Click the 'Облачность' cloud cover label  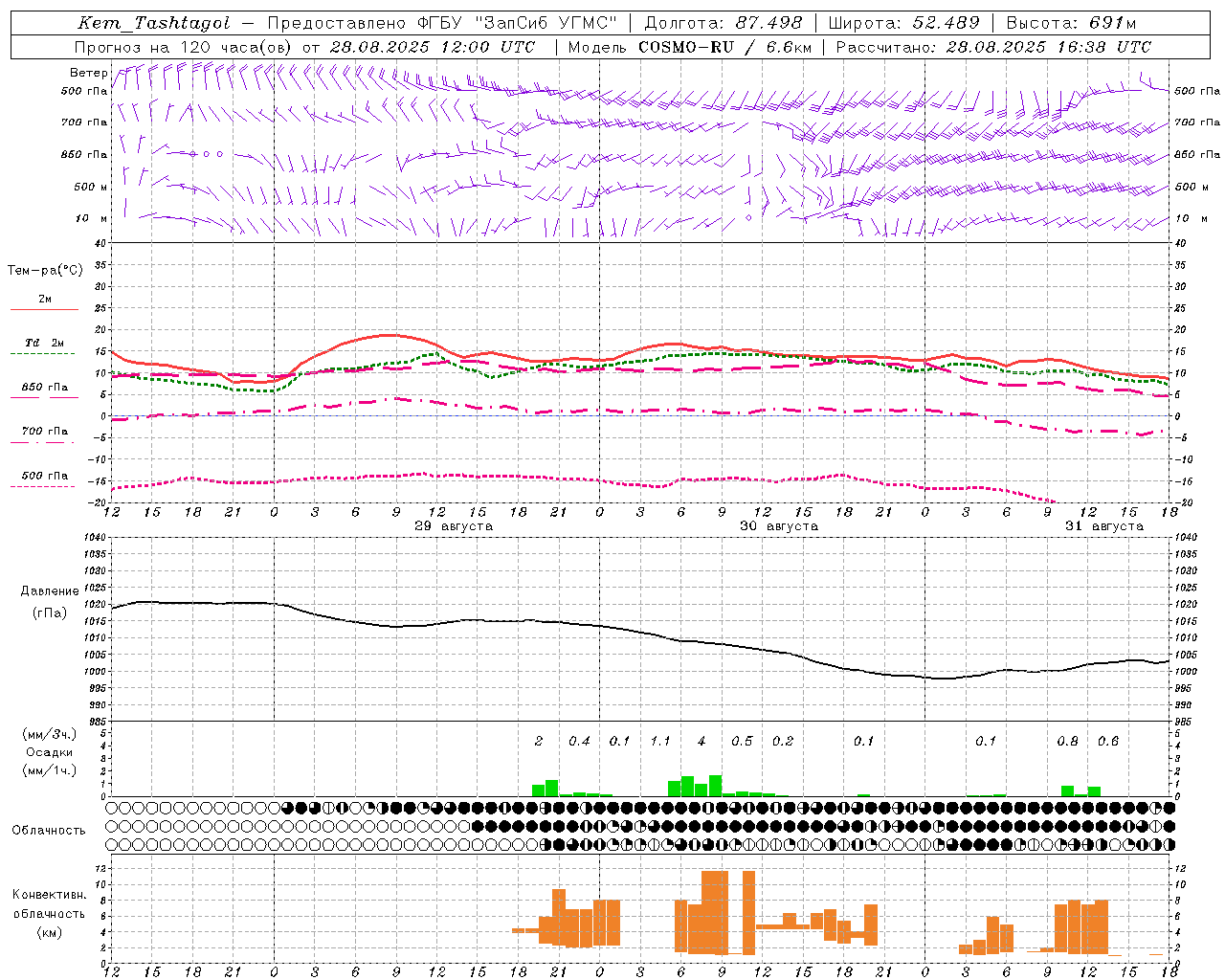point(49,831)
